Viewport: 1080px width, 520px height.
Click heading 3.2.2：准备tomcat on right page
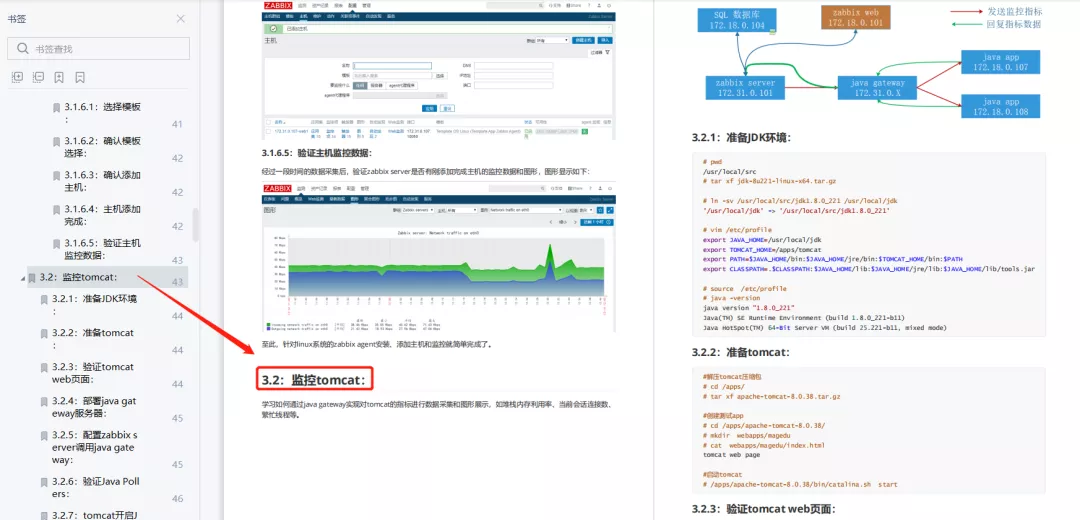coord(740,352)
